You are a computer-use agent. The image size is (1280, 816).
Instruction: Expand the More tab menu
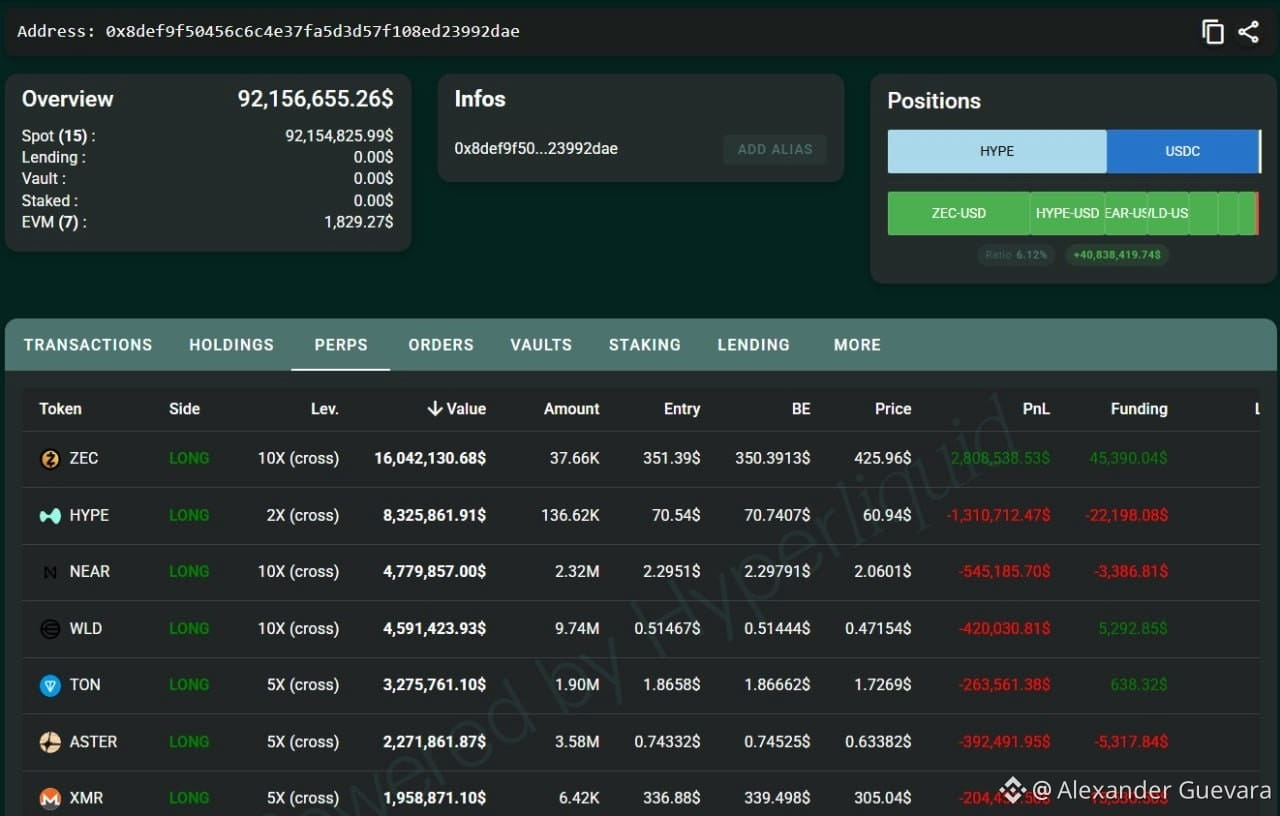click(x=857, y=345)
